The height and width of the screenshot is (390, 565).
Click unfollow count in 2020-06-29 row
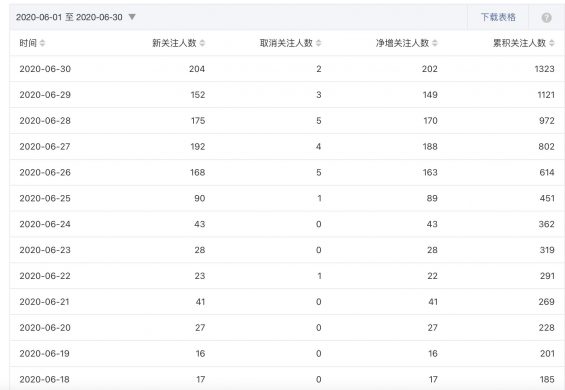point(319,95)
